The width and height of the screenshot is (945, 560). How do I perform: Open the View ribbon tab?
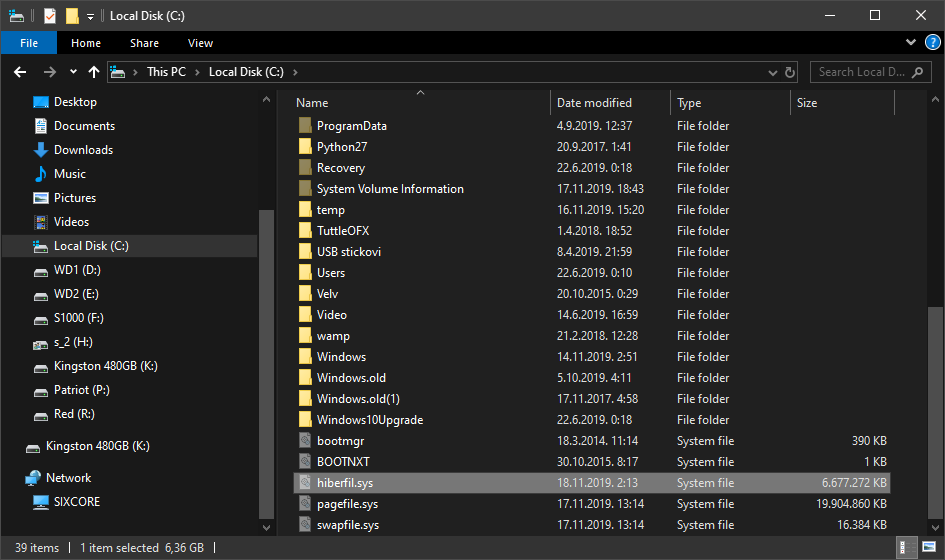(200, 43)
